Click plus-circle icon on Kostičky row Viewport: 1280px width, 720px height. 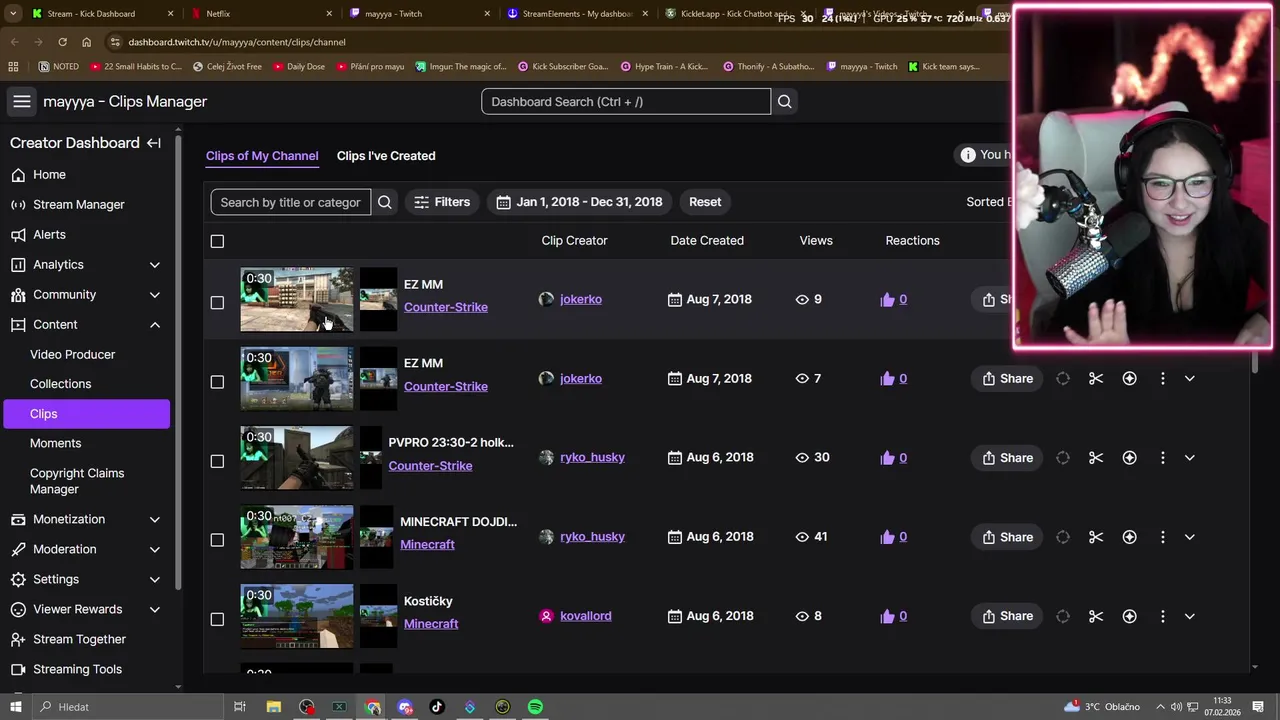coord(1129,616)
